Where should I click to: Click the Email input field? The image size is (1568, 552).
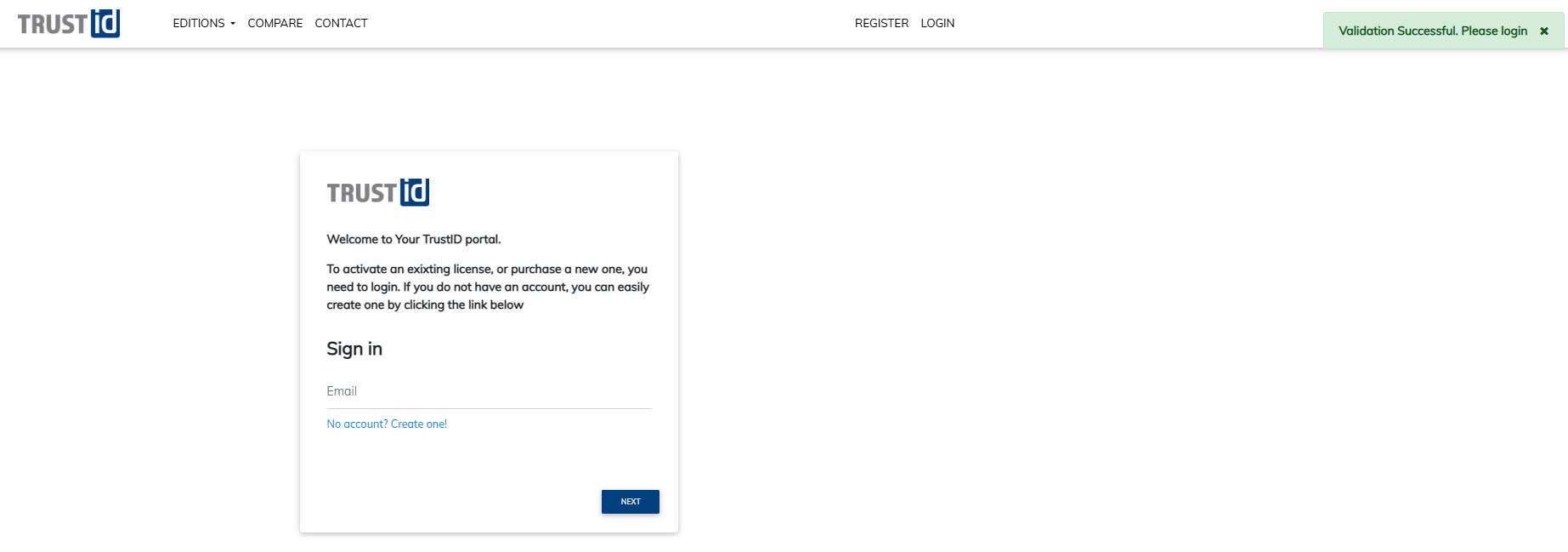[x=490, y=391]
